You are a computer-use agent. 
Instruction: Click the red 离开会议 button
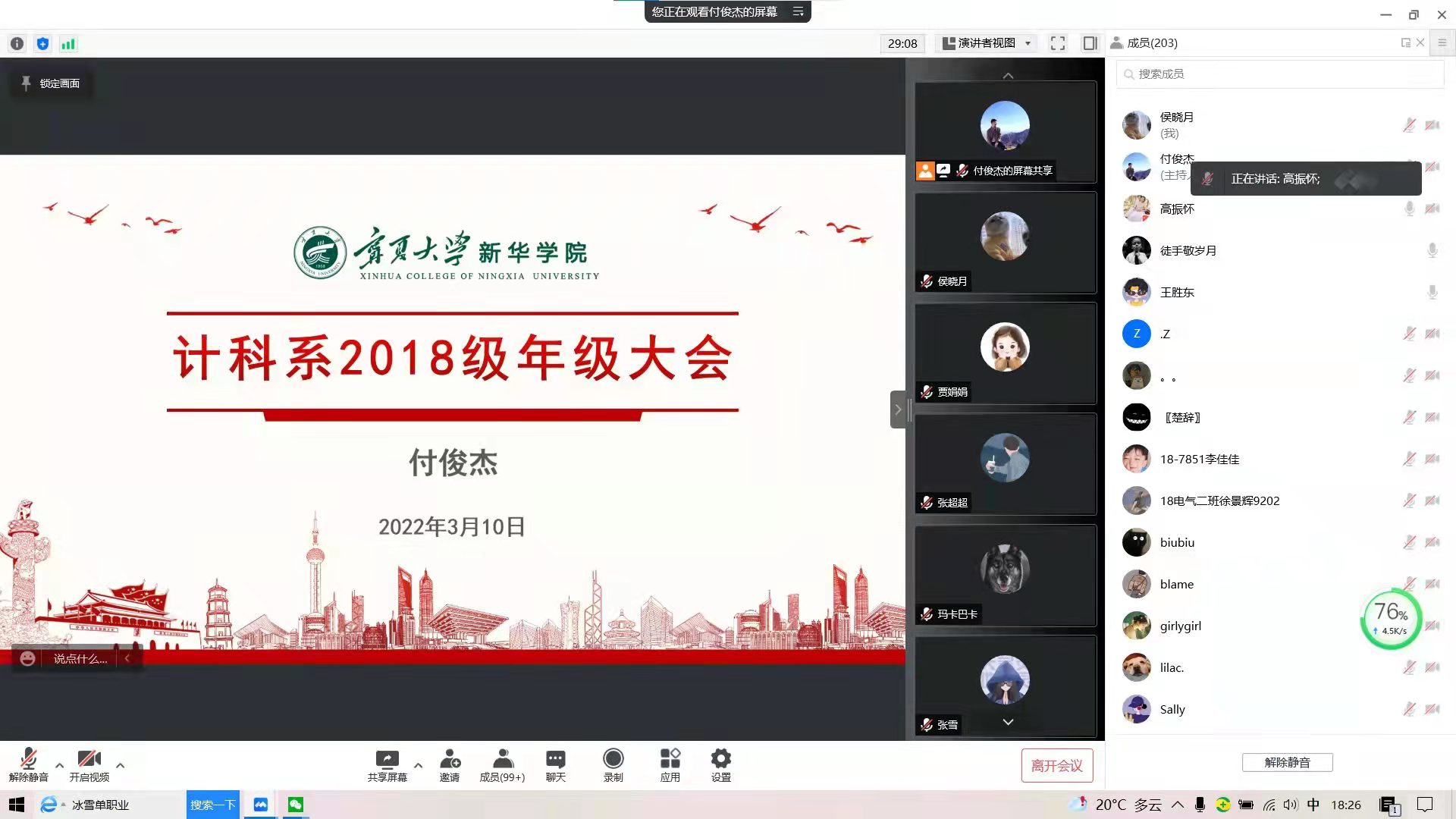pos(1057,766)
